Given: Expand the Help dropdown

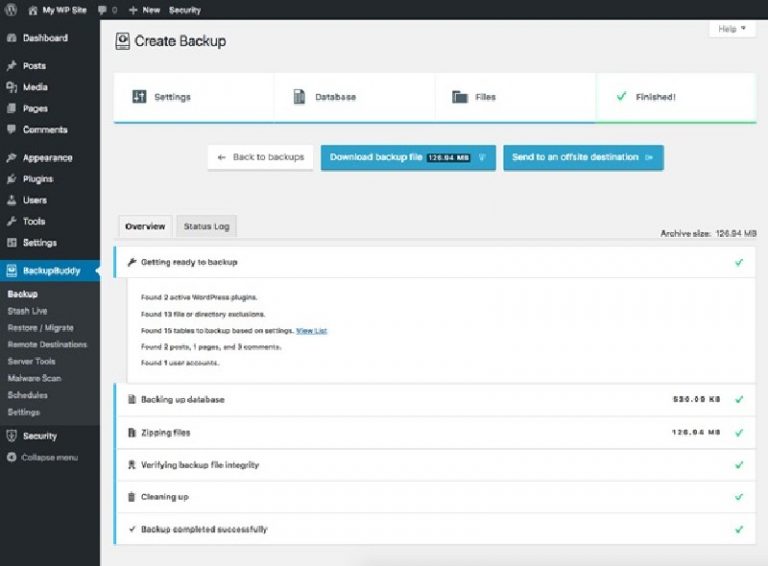Looking at the screenshot, I should 732,29.
